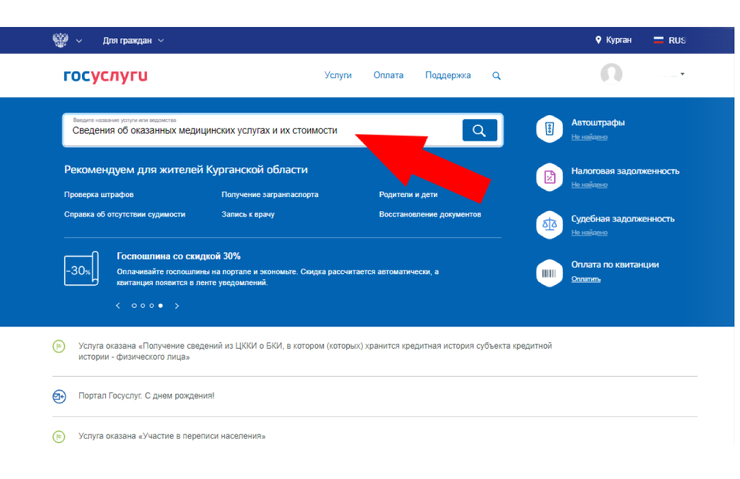Click the coat of arms emblem icon
The height and width of the screenshot is (479, 740).
60,40
